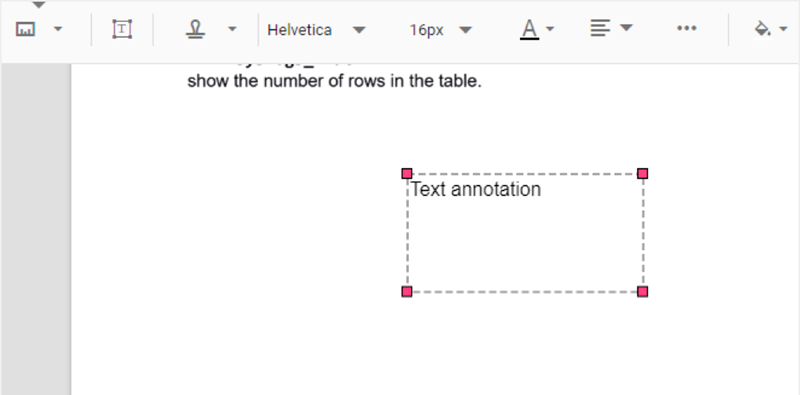Select the free text annotation tool

click(122, 29)
